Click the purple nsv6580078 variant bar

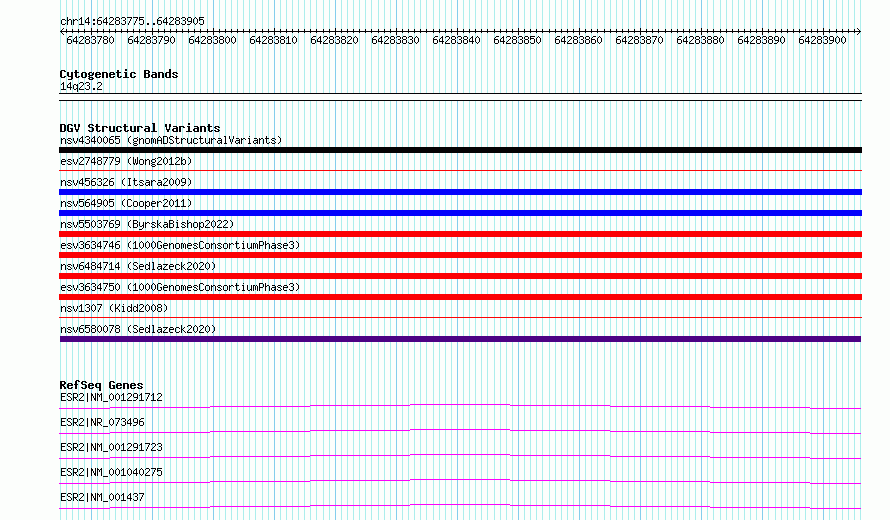(460, 339)
